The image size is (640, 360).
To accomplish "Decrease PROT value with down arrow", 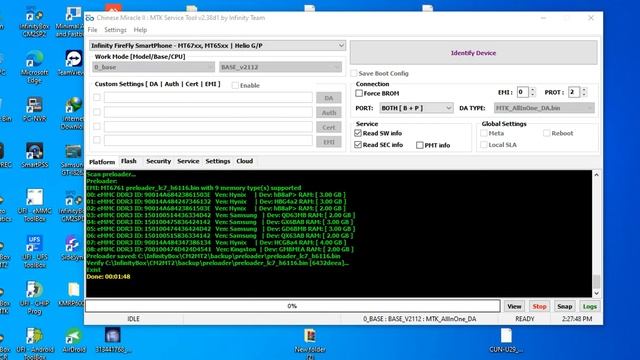I will point(584,95).
